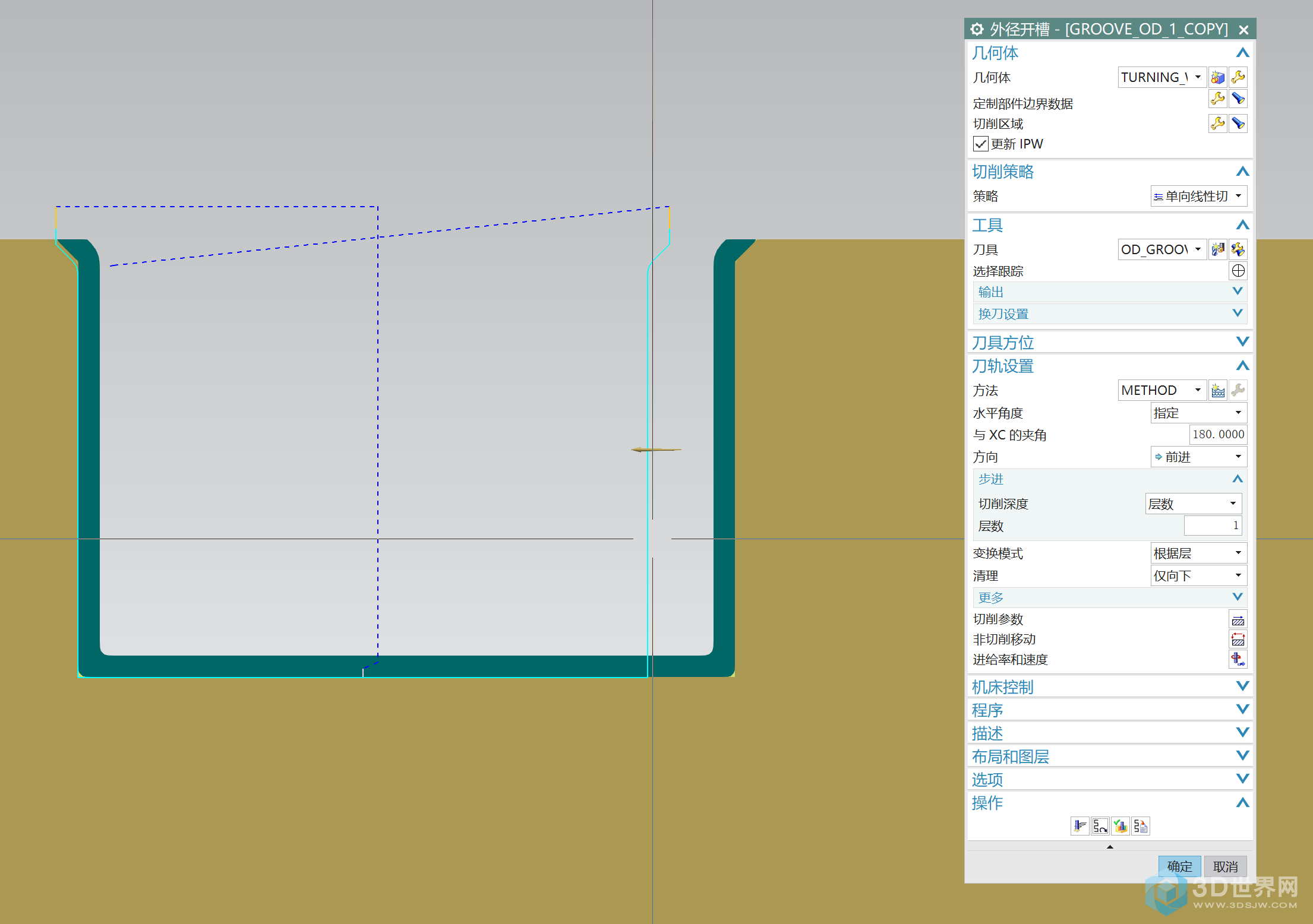Open TURNING geometry dropdown

pyautogui.click(x=1162, y=77)
